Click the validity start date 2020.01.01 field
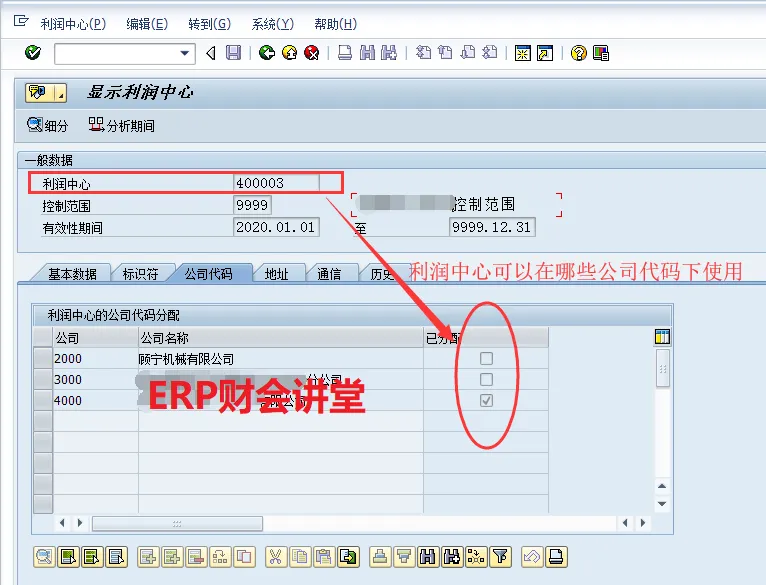Screen dimensions: 766x585 click(277, 227)
